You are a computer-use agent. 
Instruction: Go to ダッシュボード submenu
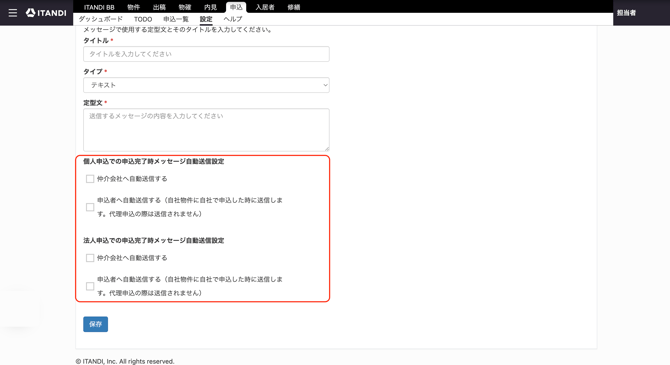click(x=100, y=19)
